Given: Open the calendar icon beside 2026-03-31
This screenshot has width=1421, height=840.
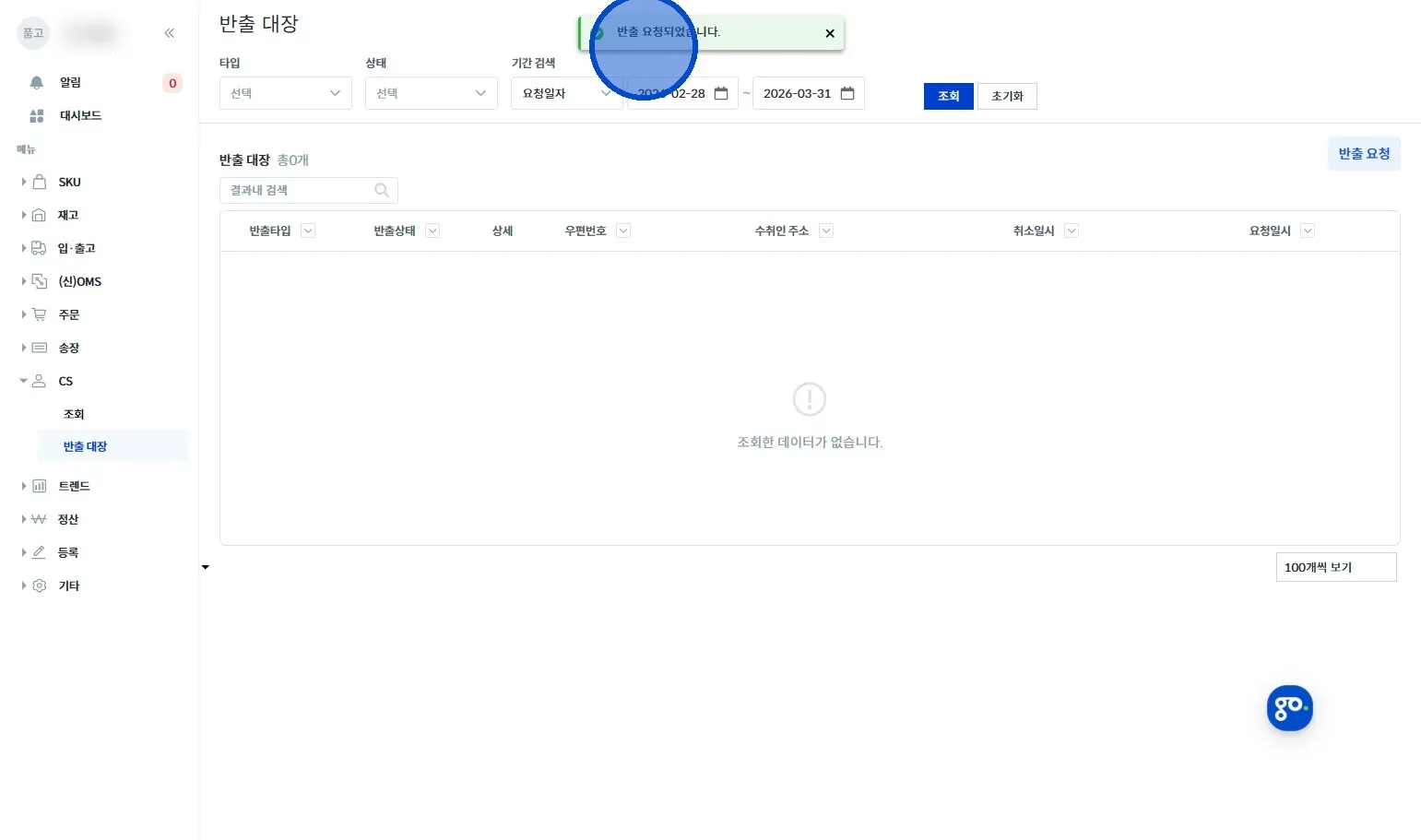Looking at the screenshot, I should pyautogui.click(x=847, y=93).
